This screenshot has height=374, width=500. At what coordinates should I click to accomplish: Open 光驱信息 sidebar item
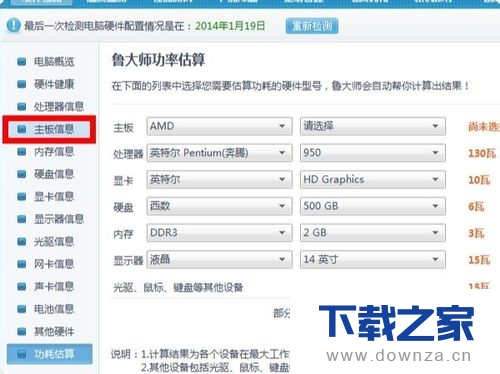[x=54, y=241]
